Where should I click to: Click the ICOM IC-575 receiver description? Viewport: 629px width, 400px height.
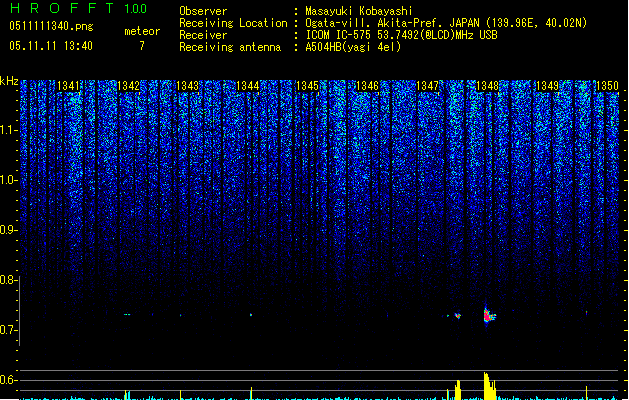click(x=401, y=35)
